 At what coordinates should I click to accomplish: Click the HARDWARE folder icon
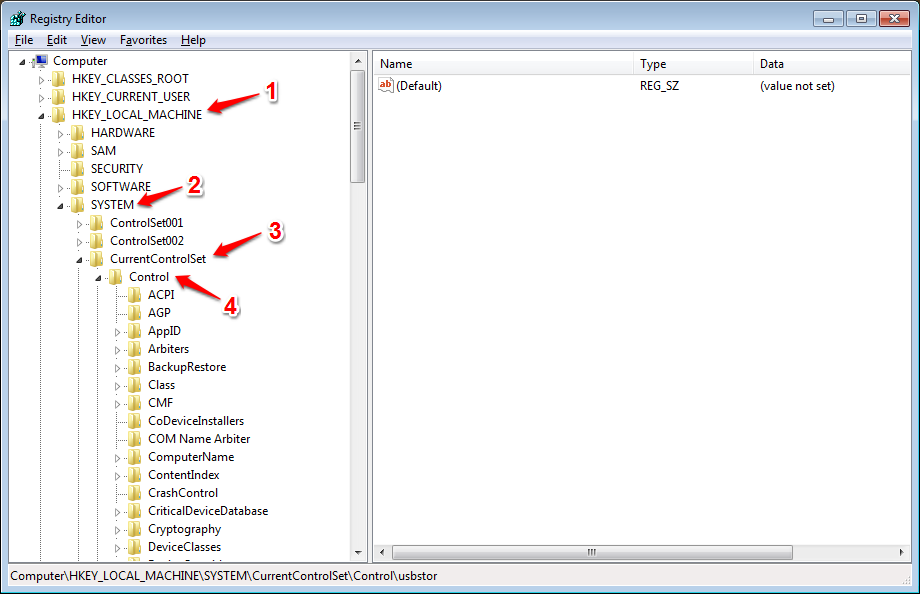pos(77,133)
